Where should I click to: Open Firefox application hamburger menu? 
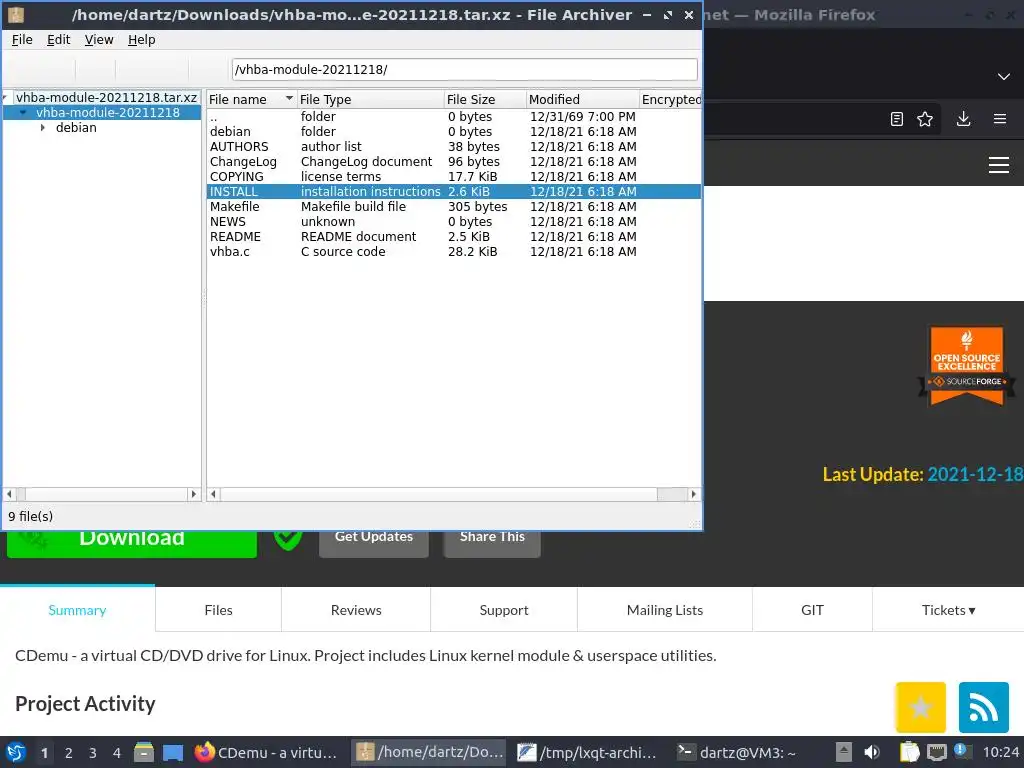point(999,119)
